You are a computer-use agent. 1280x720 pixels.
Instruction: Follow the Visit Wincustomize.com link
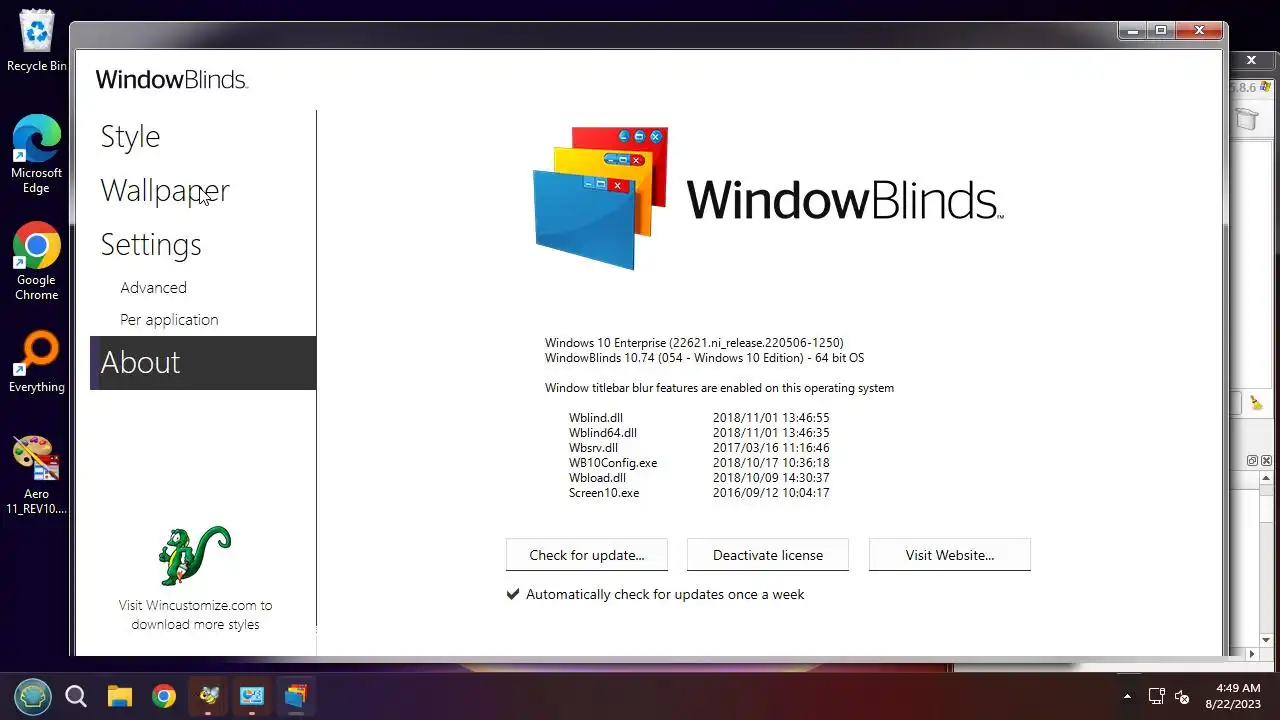click(195, 615)
